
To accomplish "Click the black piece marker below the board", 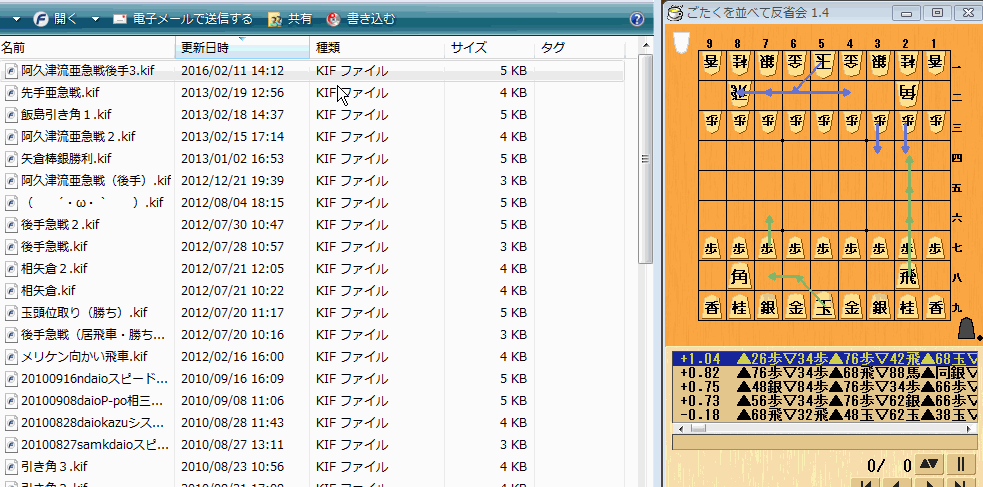I will click(x=966, y=329).
